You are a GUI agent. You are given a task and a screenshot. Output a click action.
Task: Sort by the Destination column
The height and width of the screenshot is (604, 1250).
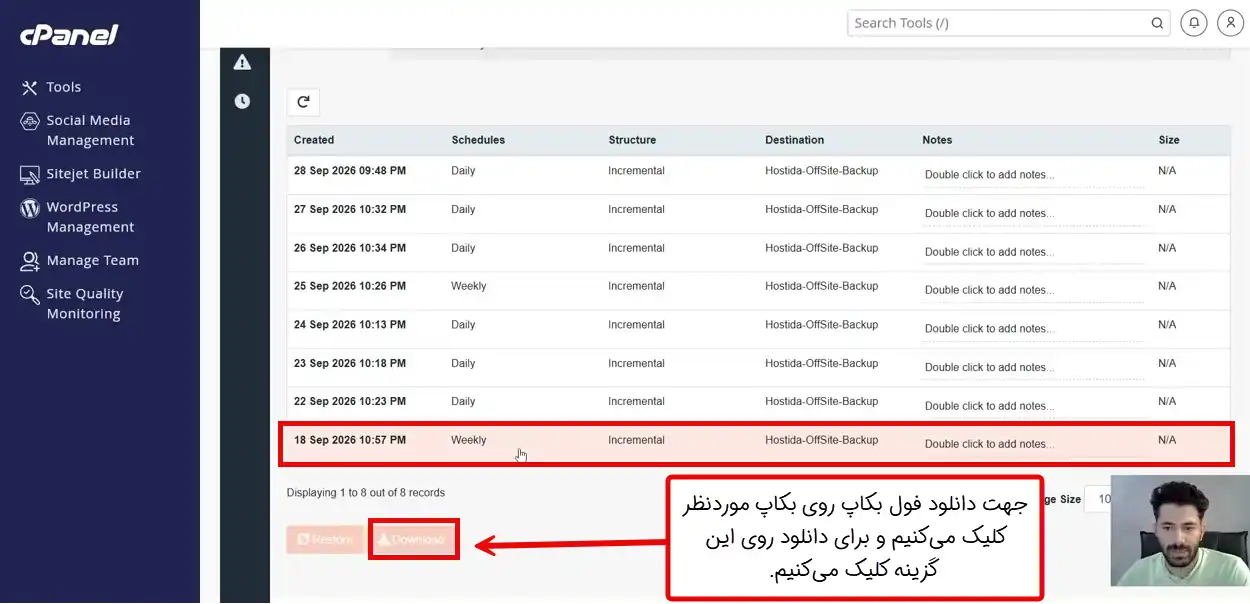click(x=795, y=140)
